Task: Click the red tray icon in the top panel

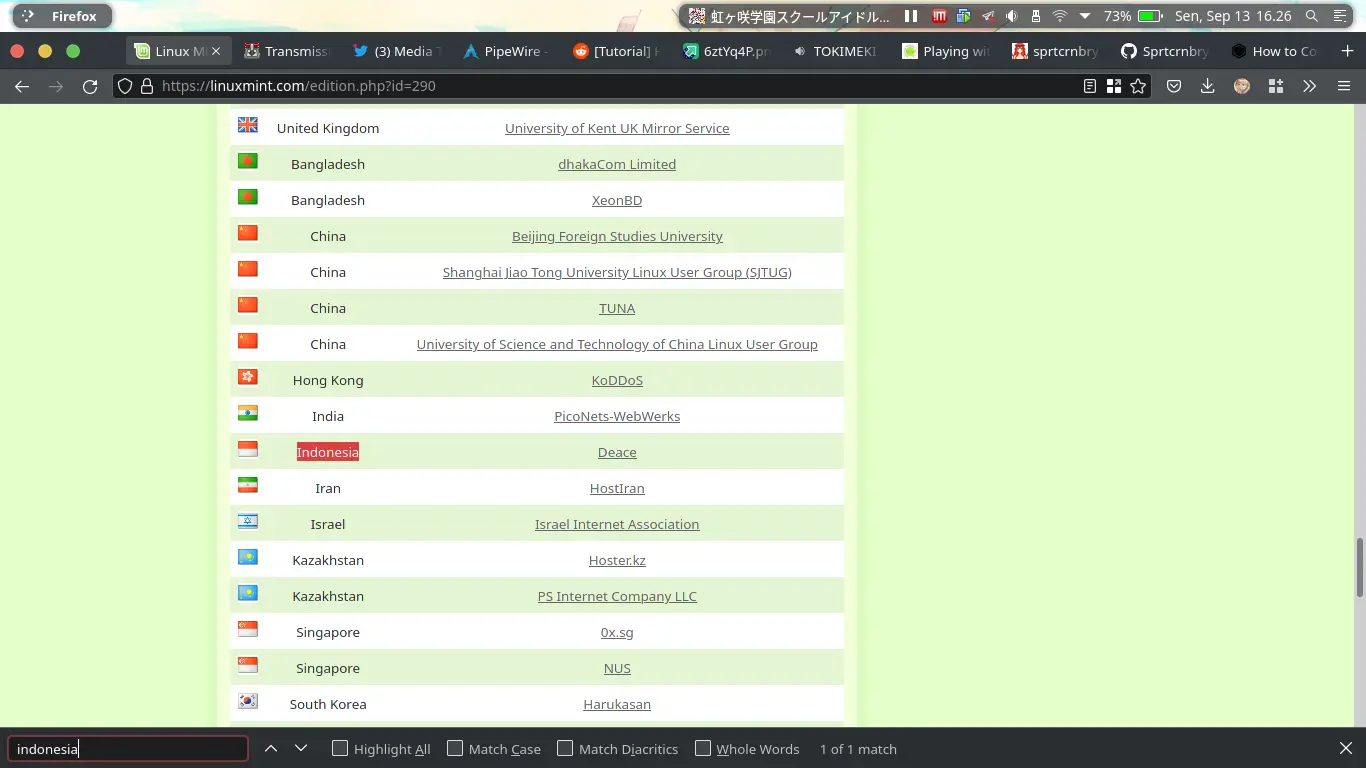Action: pos(940,16)
